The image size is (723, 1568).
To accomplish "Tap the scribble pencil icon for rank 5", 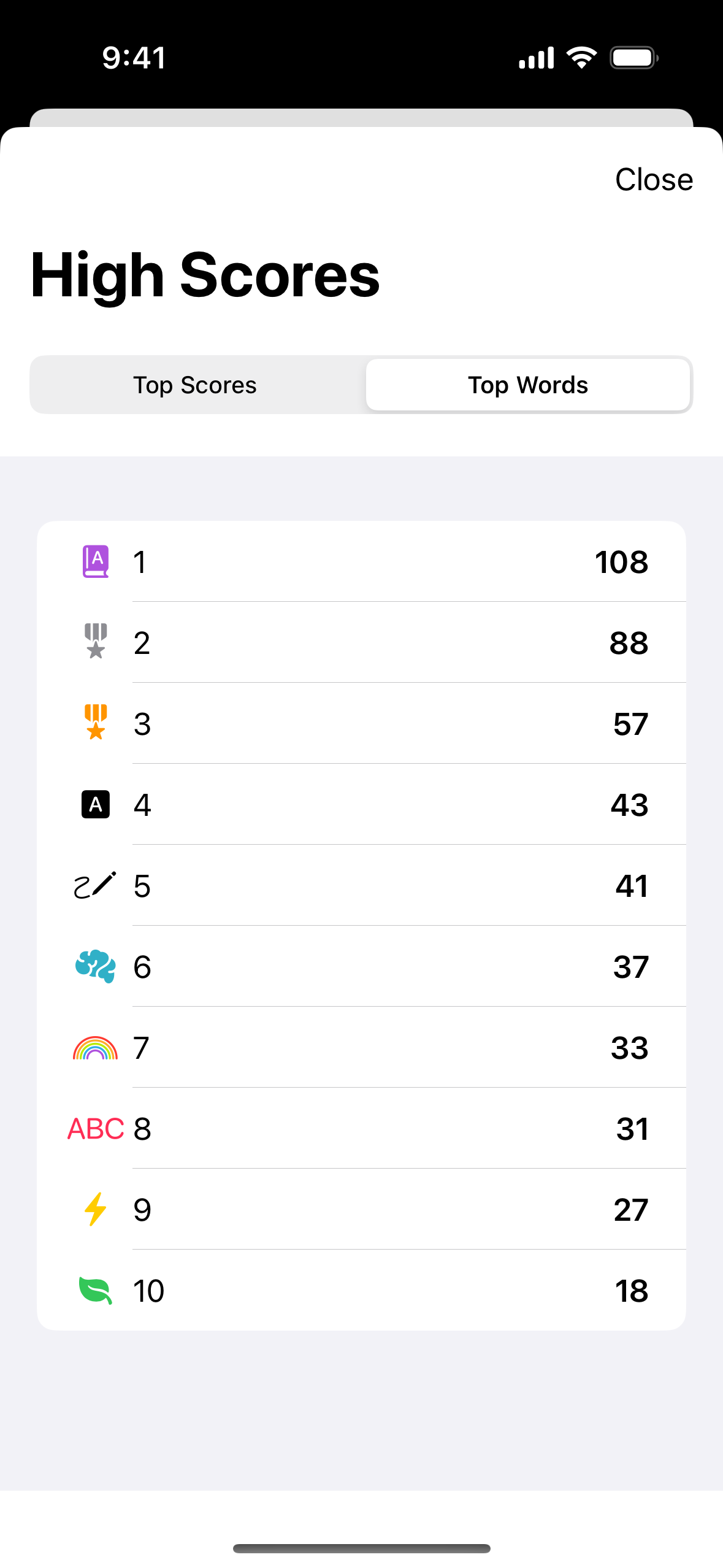I will pyautogui.click(x=95, y=885).
